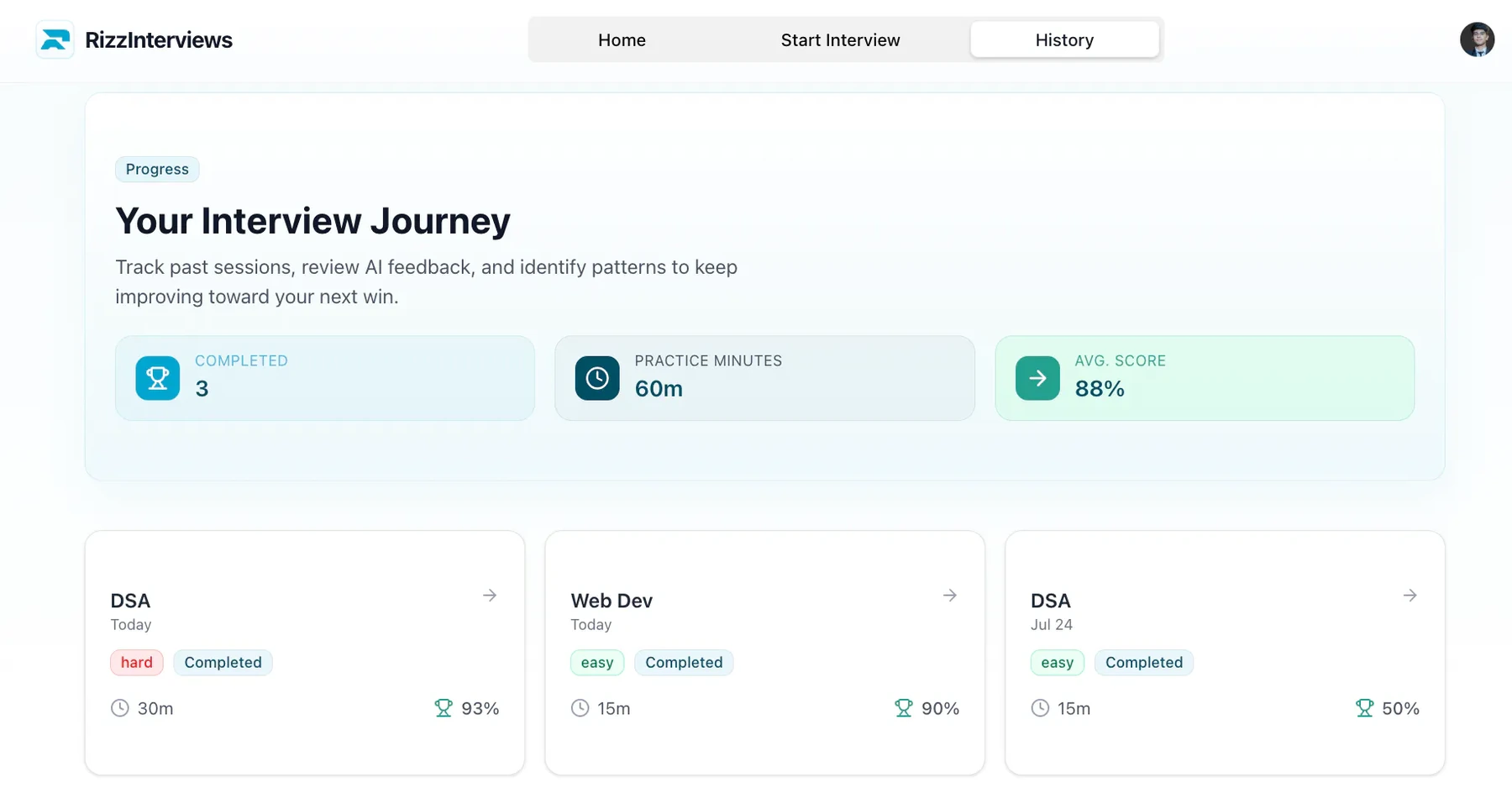
Task: Click the Completed tag on Jul 24 card
Action: [x=1144, y=662]
